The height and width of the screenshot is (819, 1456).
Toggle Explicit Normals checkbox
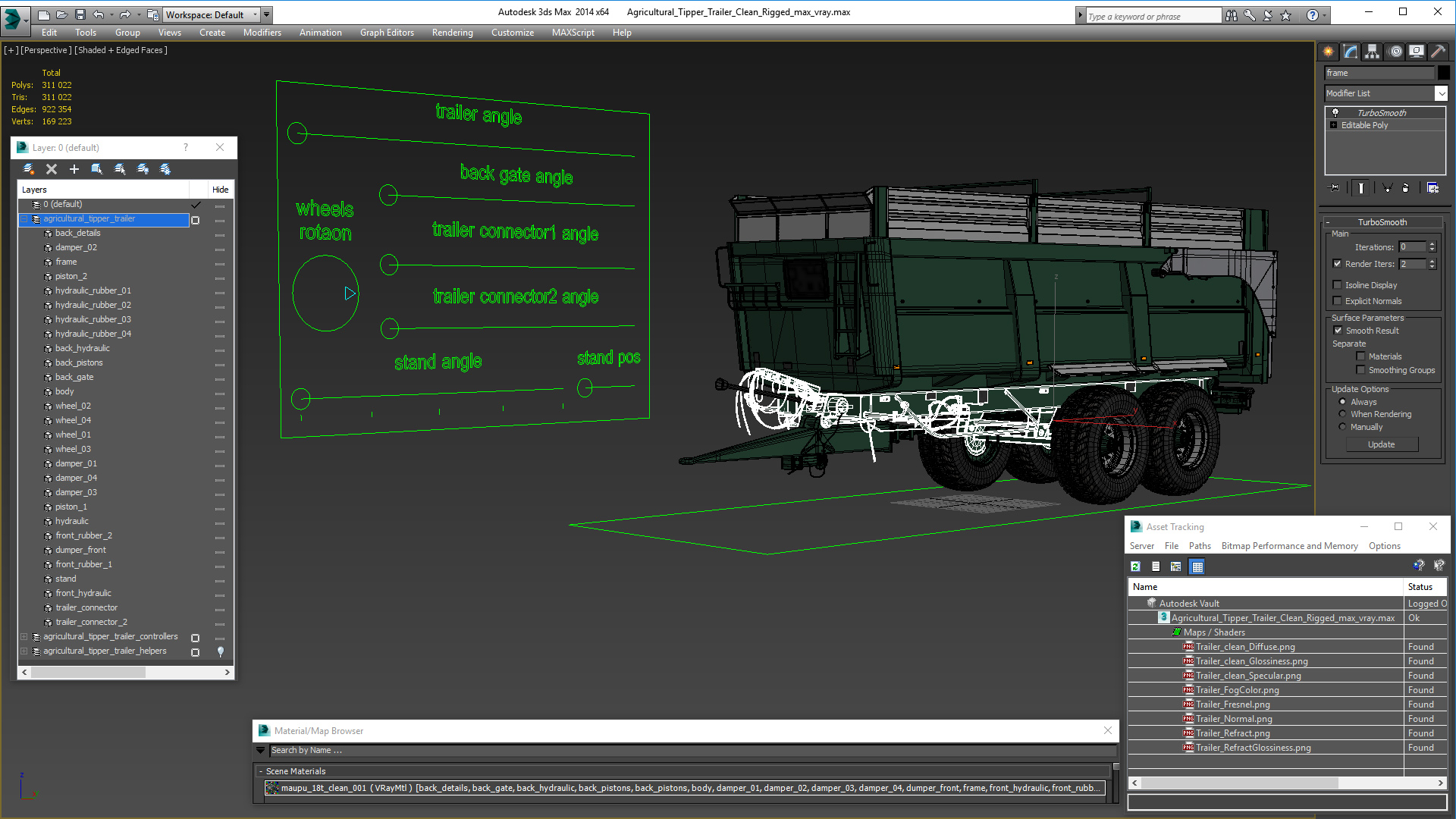pos(1337,301)
